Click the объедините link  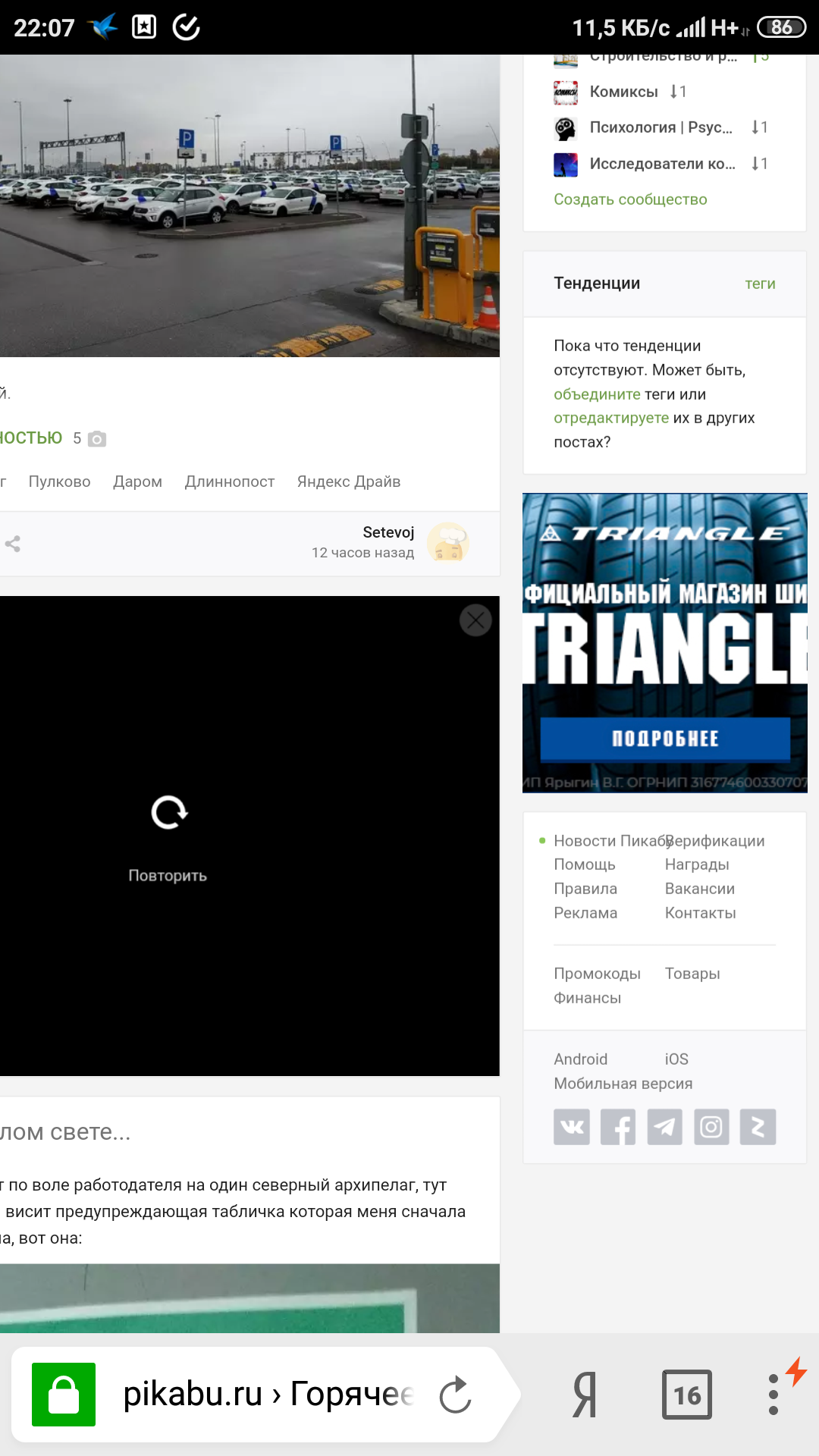click(x=597, y=394)
